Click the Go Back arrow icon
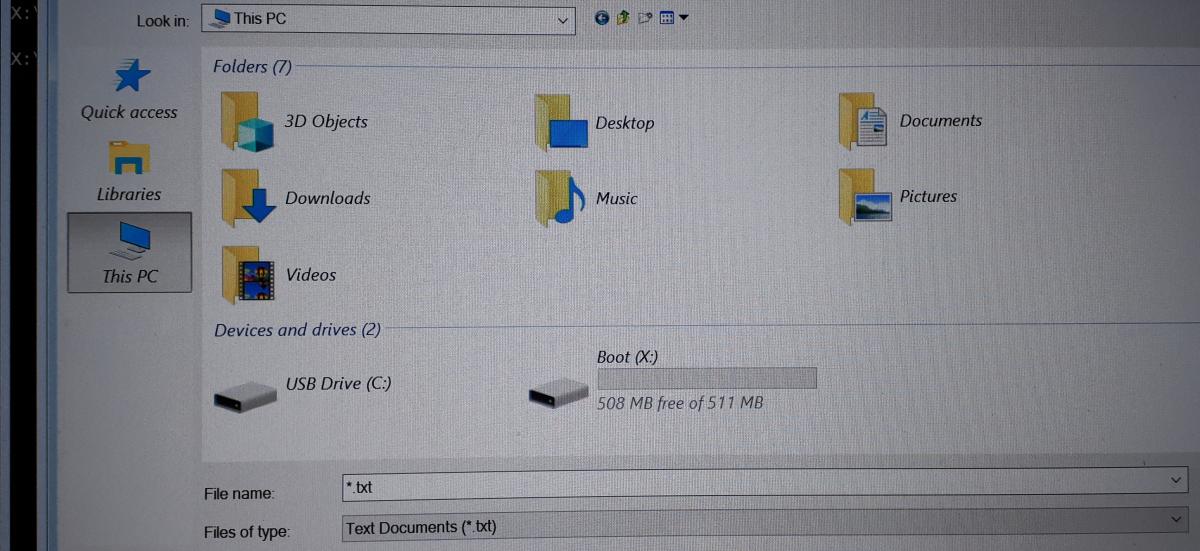The height and width of the screenshot is (551, 1200). pyautogui.click(x=601, y=18)
